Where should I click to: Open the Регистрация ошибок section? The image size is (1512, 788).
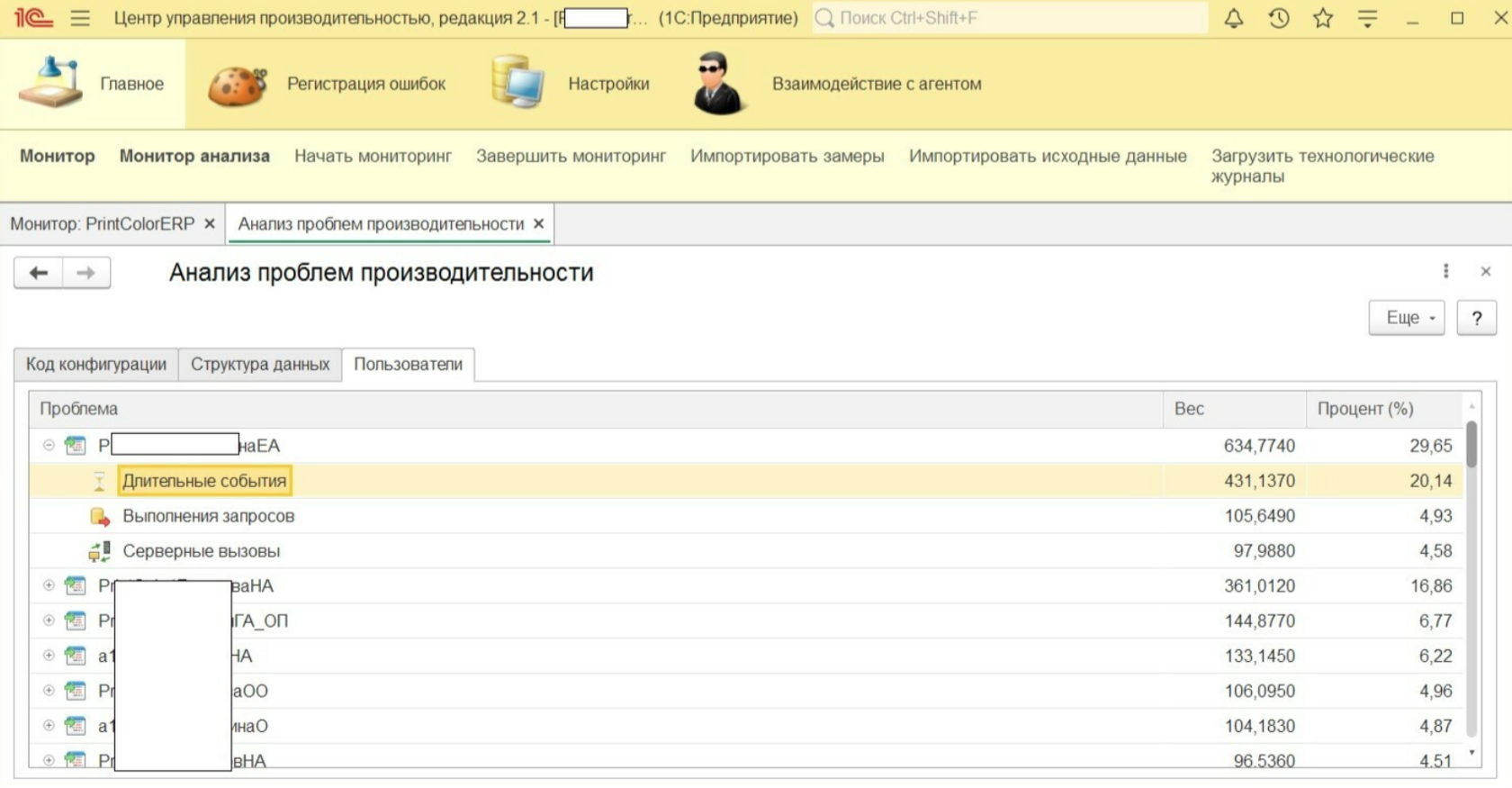pos(366,84)
